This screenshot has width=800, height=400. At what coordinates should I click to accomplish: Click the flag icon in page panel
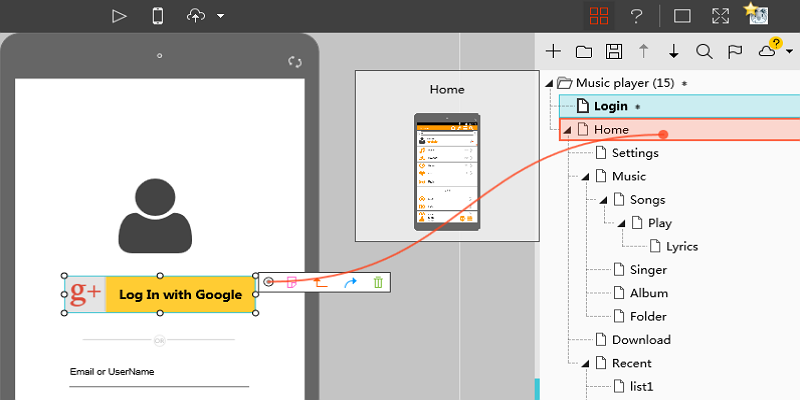point(735,52)
